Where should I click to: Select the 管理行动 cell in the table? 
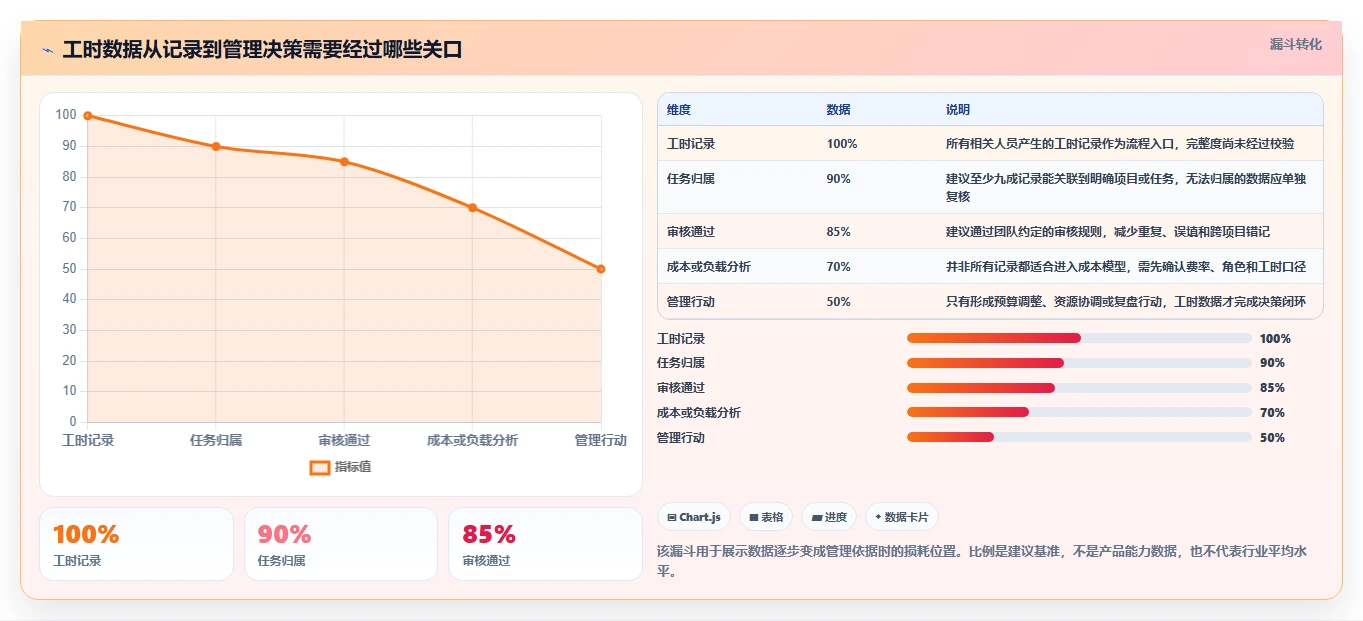pyautogui.click(x=691, y=302)
